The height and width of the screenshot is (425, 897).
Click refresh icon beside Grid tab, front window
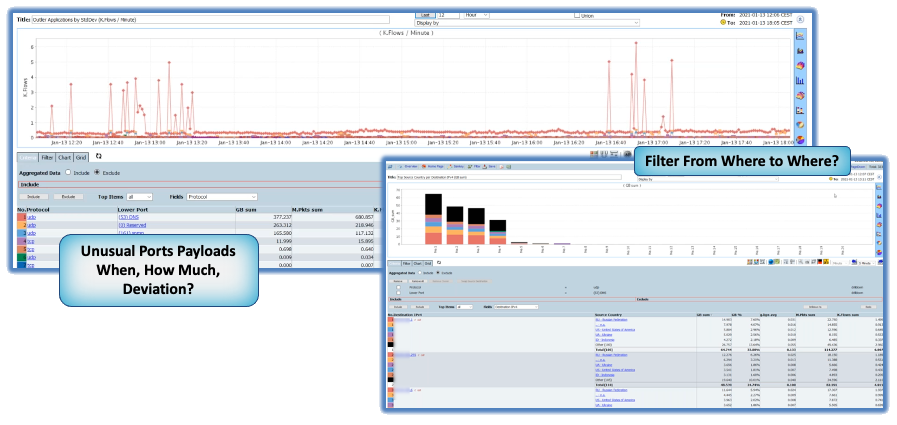point(439,263)
